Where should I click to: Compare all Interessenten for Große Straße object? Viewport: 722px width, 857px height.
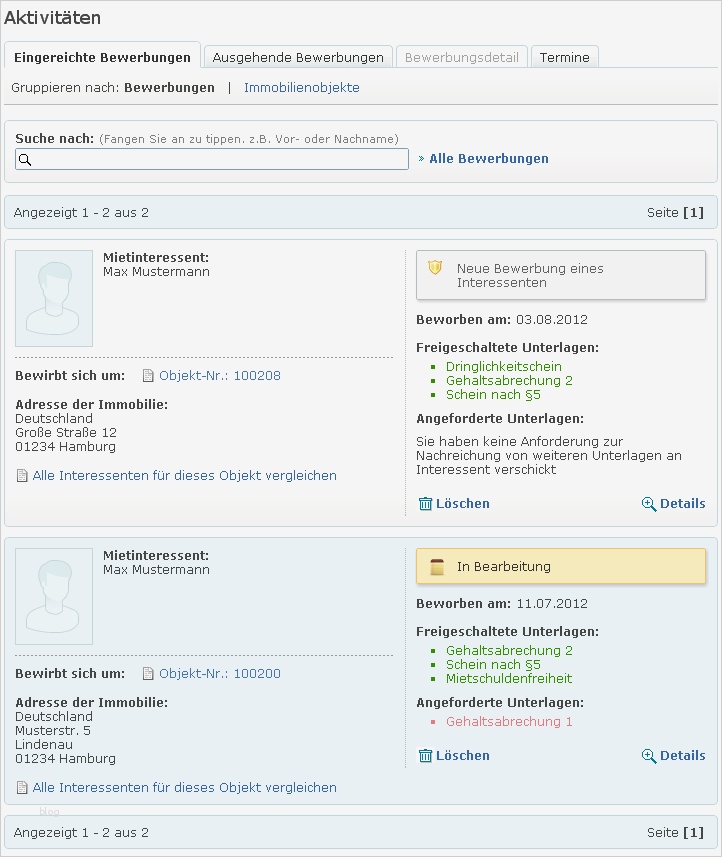tap(184, 476)
